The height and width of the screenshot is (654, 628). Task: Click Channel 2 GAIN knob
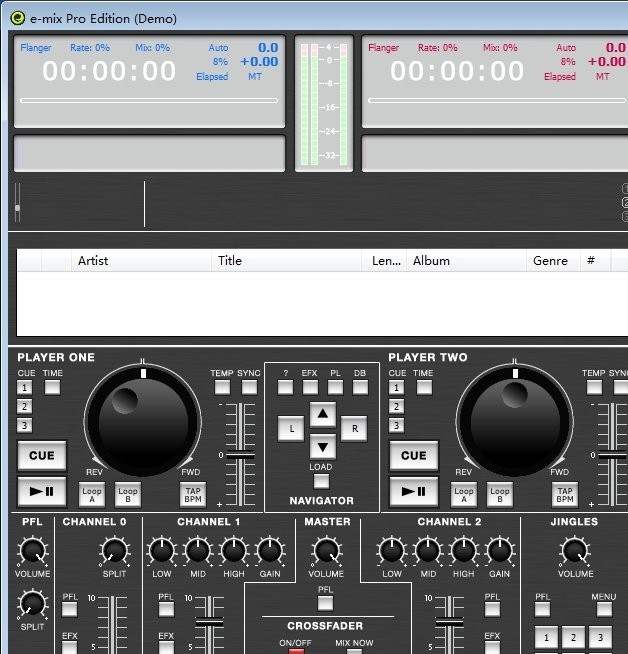(x=500, y=551)
